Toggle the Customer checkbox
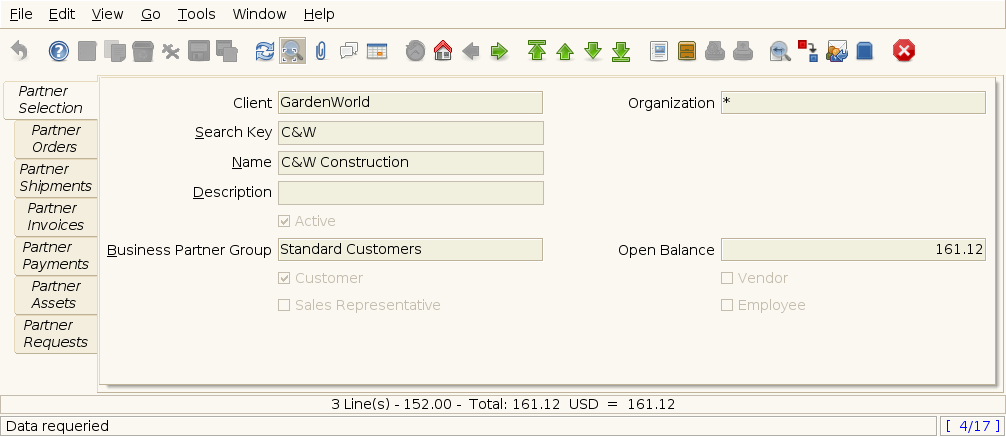The image size is (1006, 437). pyautogui.click(x=284, y=278)
